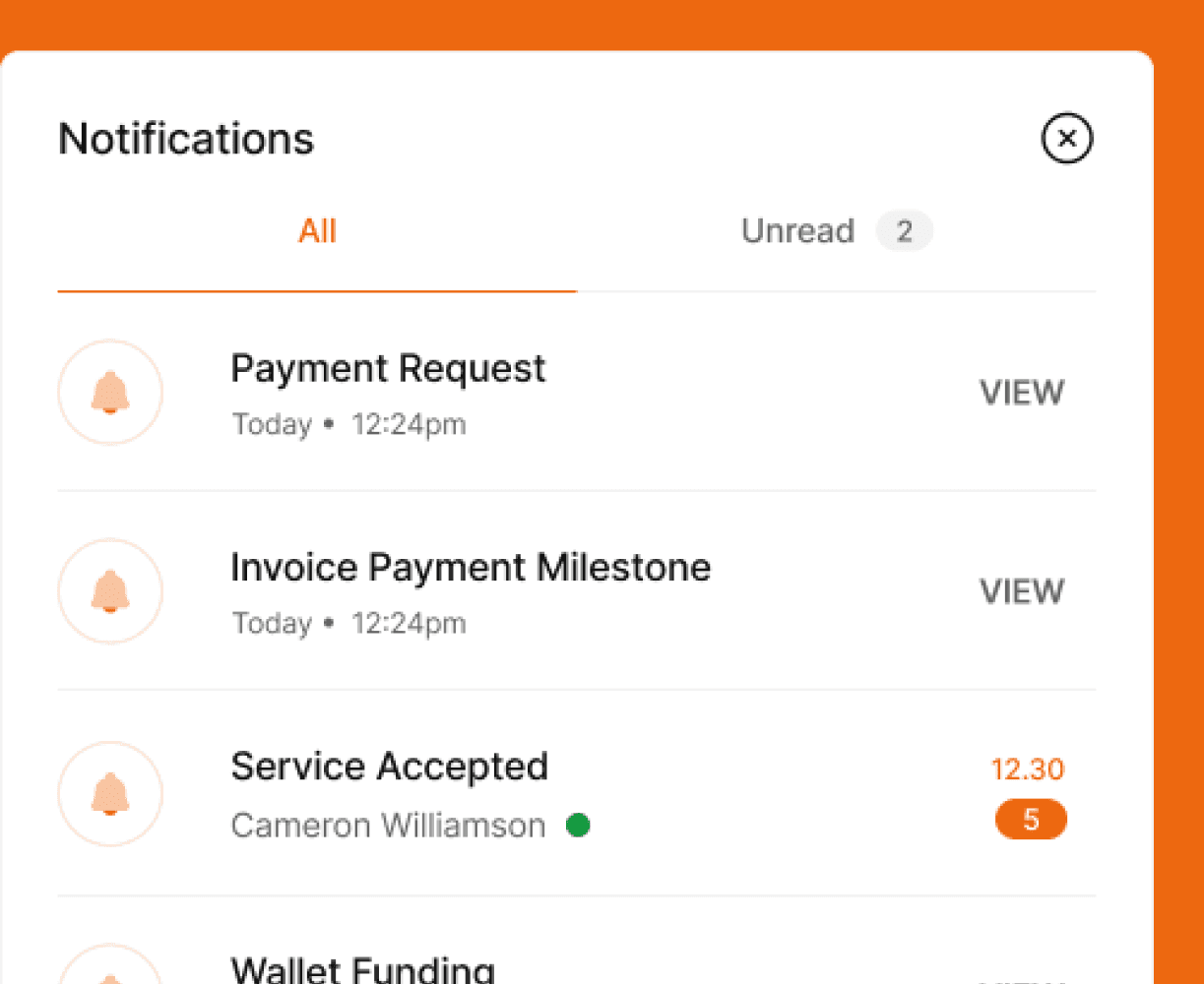The width and height of the screenshot is (1204, 984).
Task: Open the Service Accepted notification title
Action: tap(389, 767)
